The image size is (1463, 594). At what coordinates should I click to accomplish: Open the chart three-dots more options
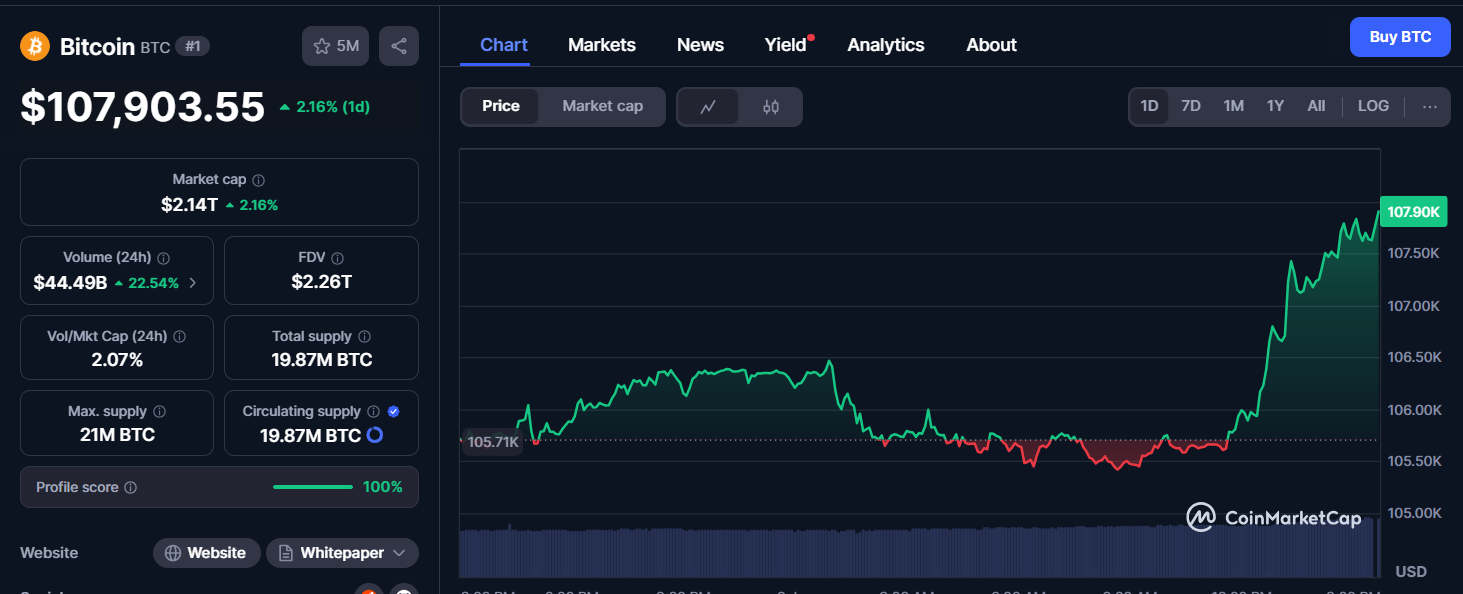[1430, 106]
